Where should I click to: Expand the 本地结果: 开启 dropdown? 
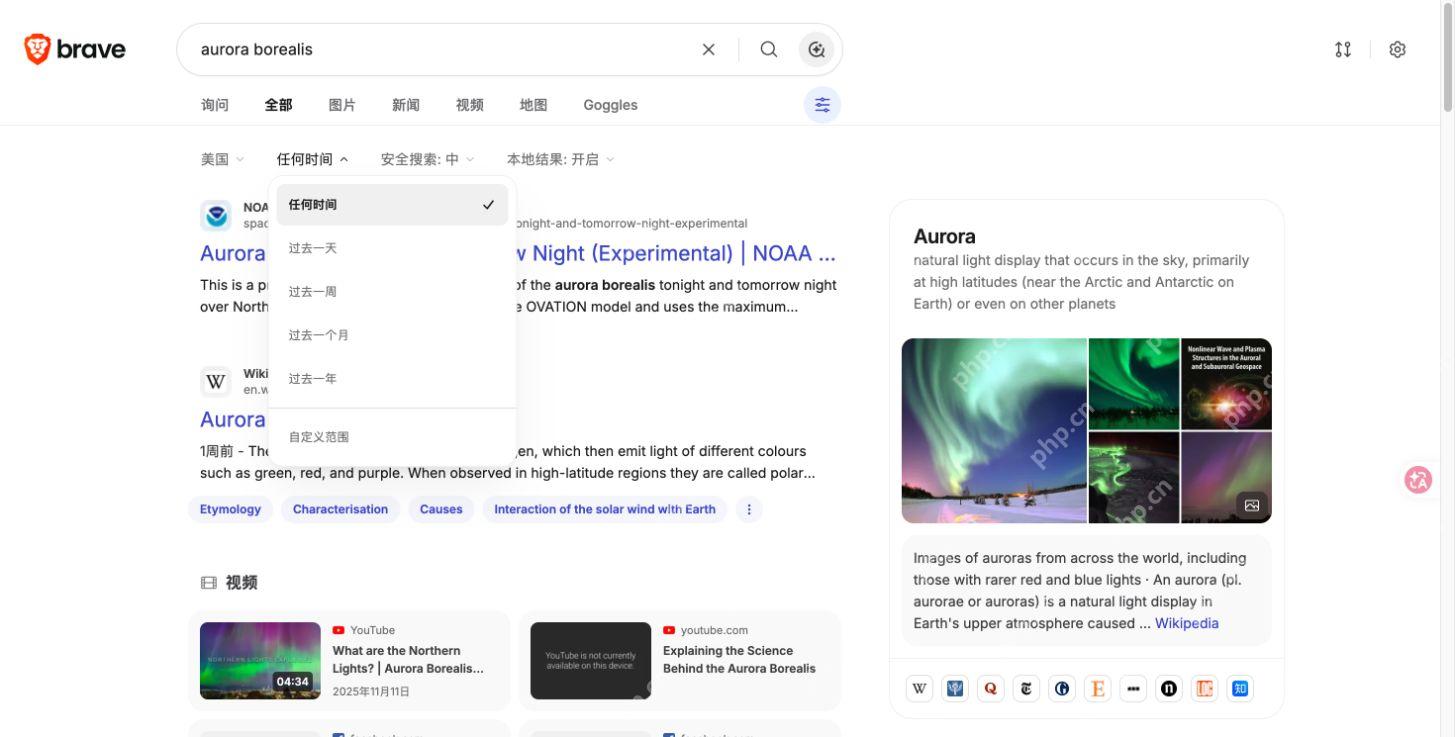pos(560,159)
